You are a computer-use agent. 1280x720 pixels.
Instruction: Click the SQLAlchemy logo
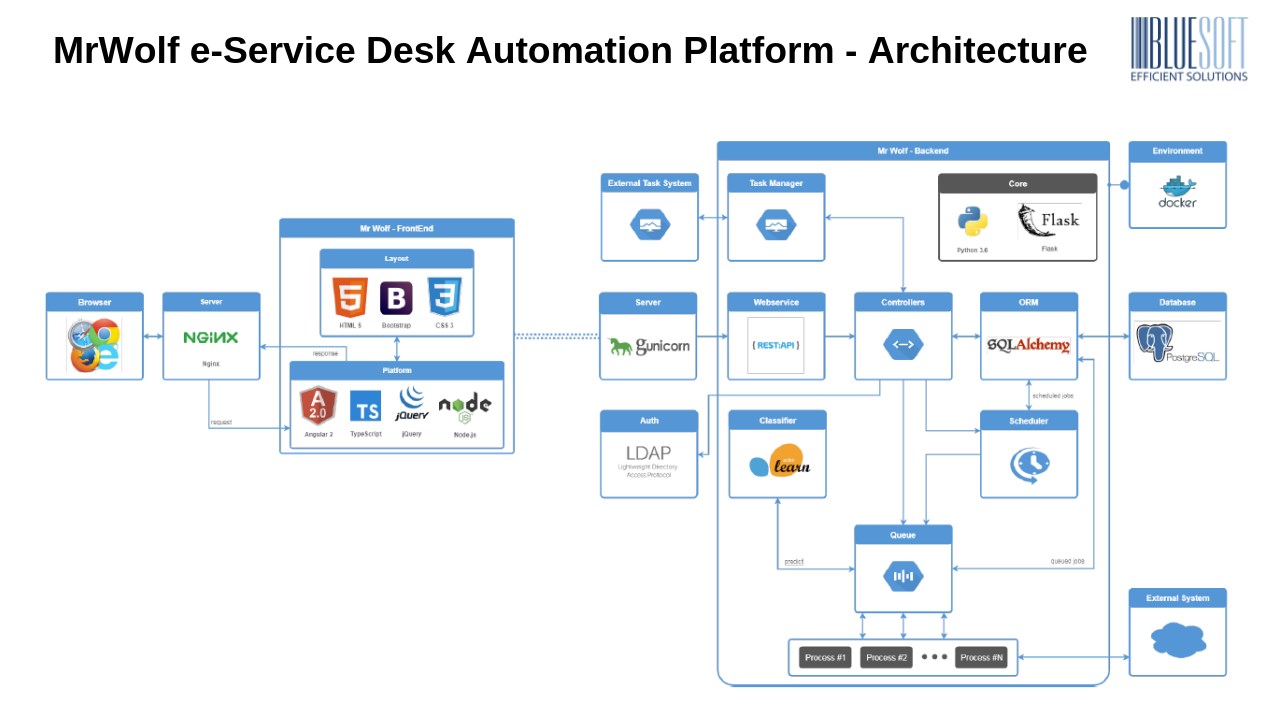1029,345
